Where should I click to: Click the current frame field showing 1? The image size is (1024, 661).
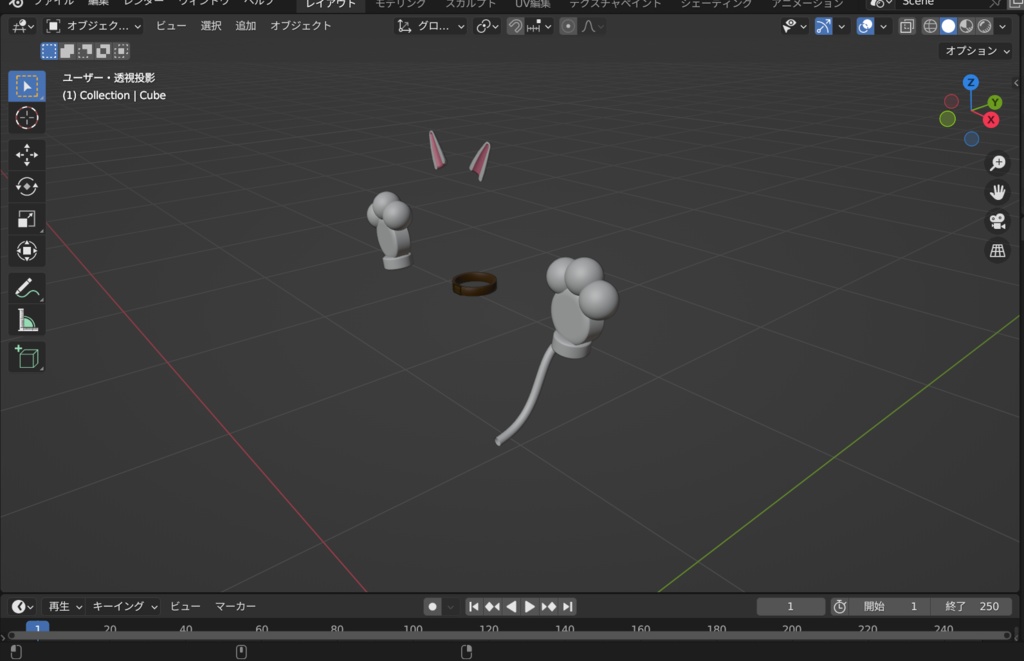(x=790, y=607)
